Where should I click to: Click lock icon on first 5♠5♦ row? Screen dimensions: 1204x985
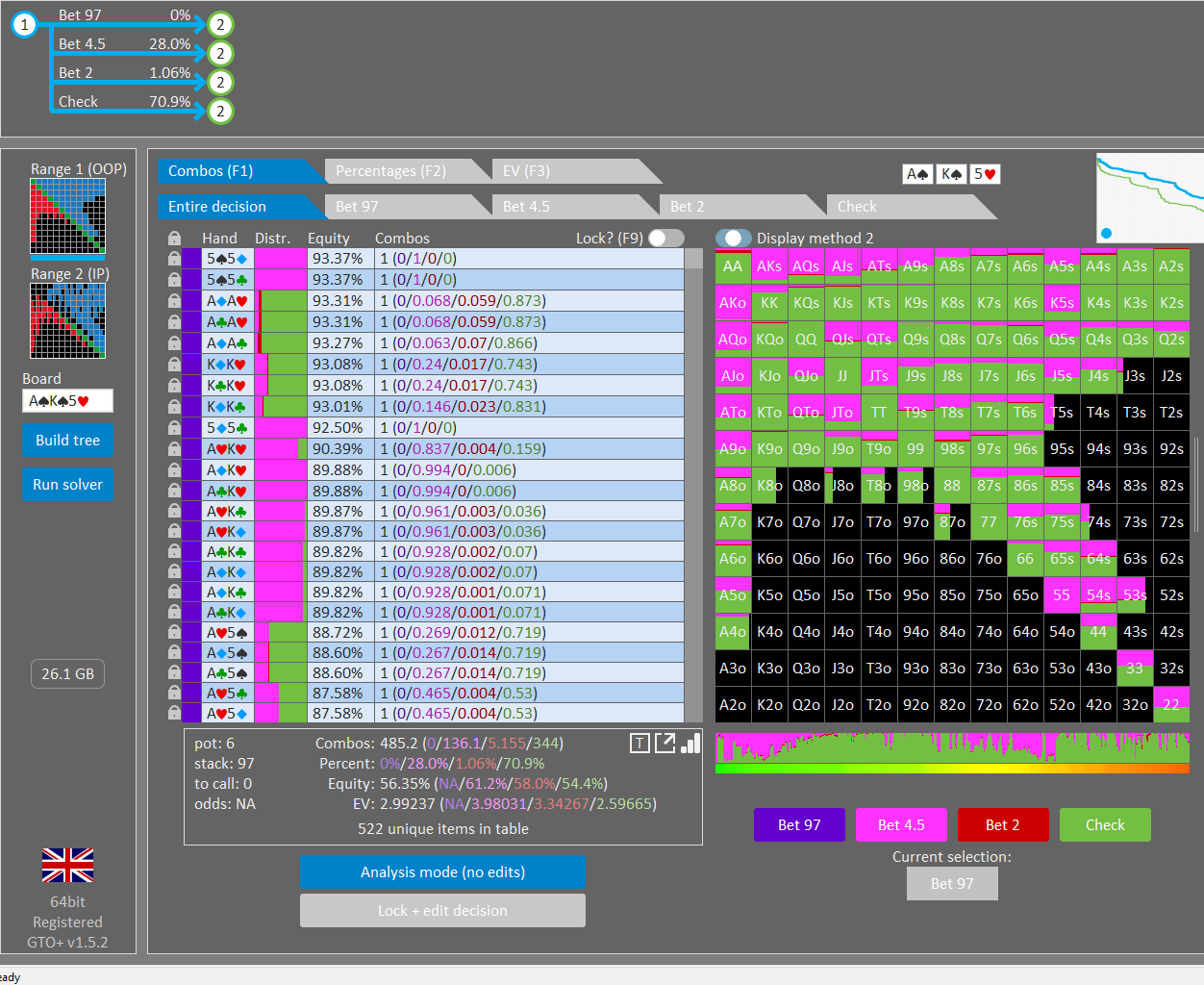click(174, 259)
